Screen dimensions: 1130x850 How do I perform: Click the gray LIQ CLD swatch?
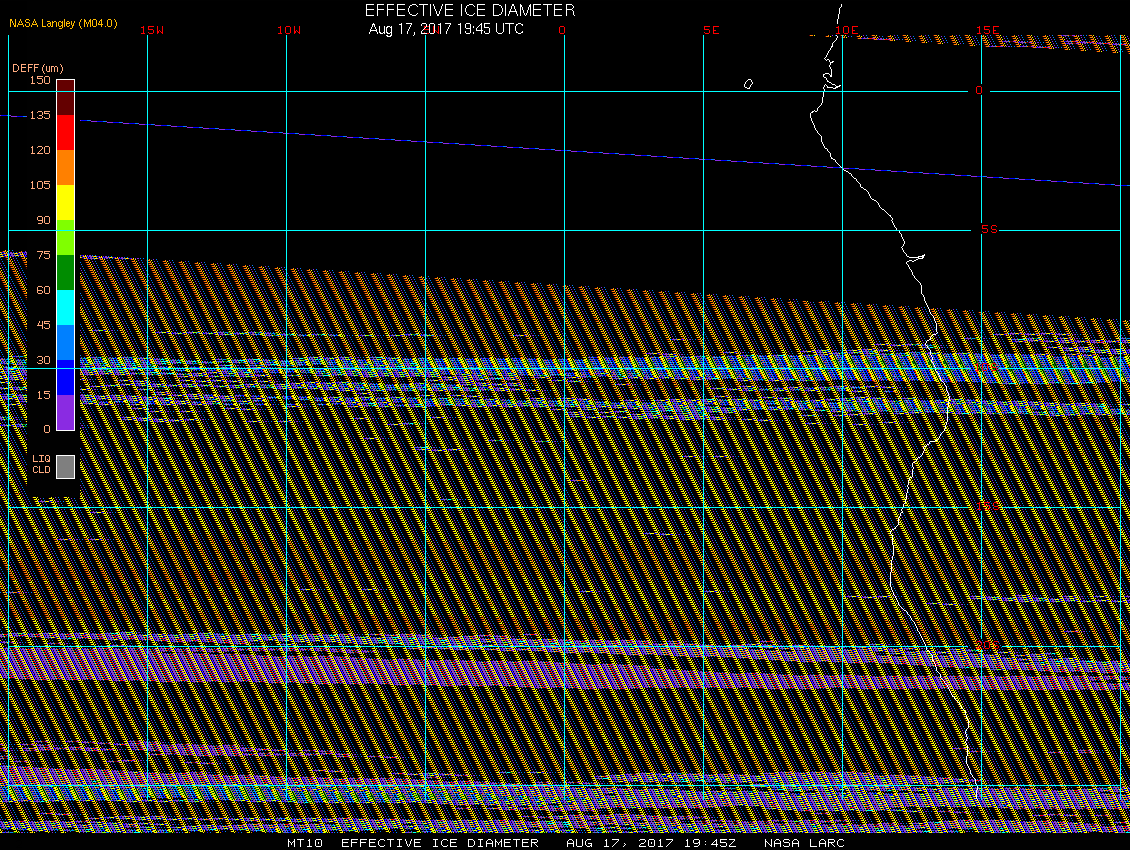tap(66, 466)
